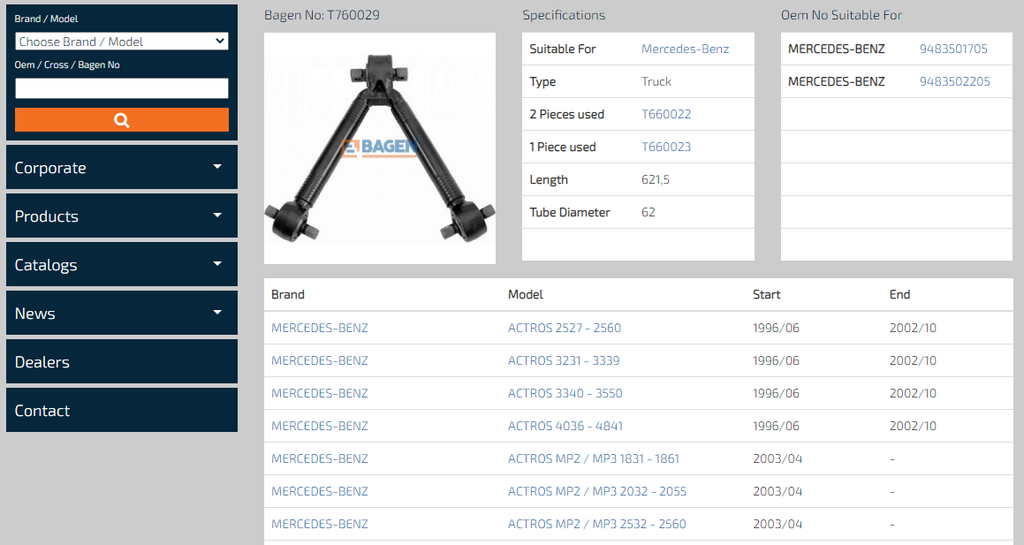Viewport: 1024px width, 545px height.
Task: Open the Choose Brand / Model dropdown
Action: 121,41
